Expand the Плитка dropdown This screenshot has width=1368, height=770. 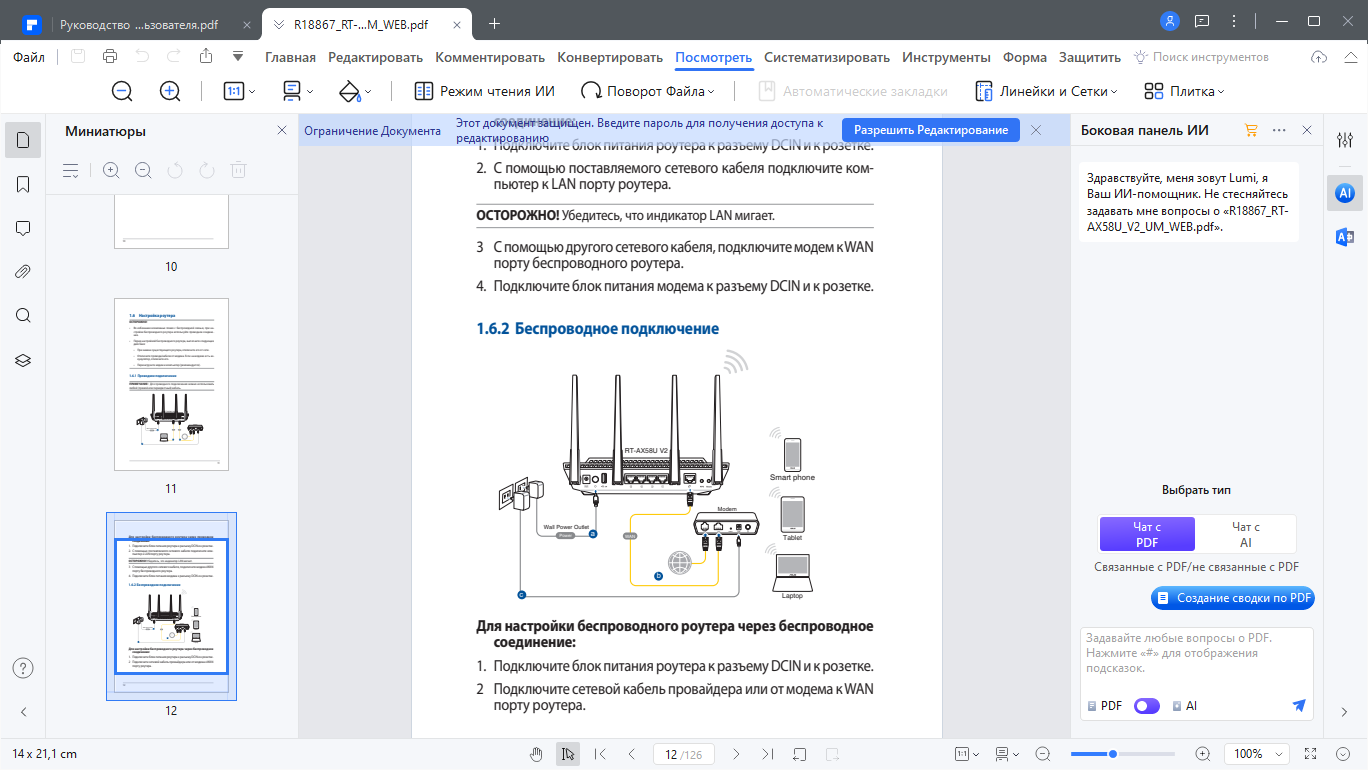1183,91
